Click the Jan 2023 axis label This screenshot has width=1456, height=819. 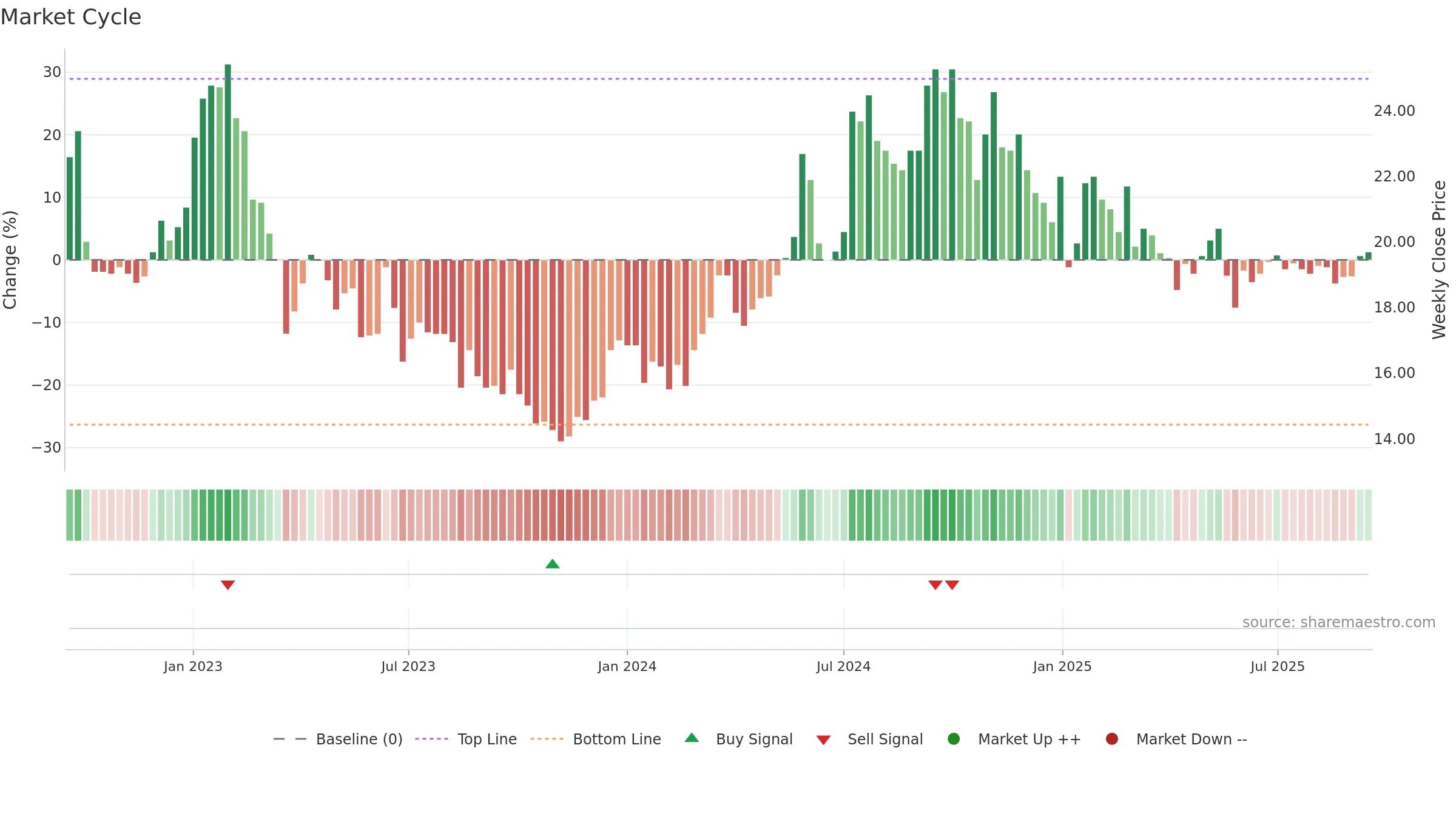(193, 666)
